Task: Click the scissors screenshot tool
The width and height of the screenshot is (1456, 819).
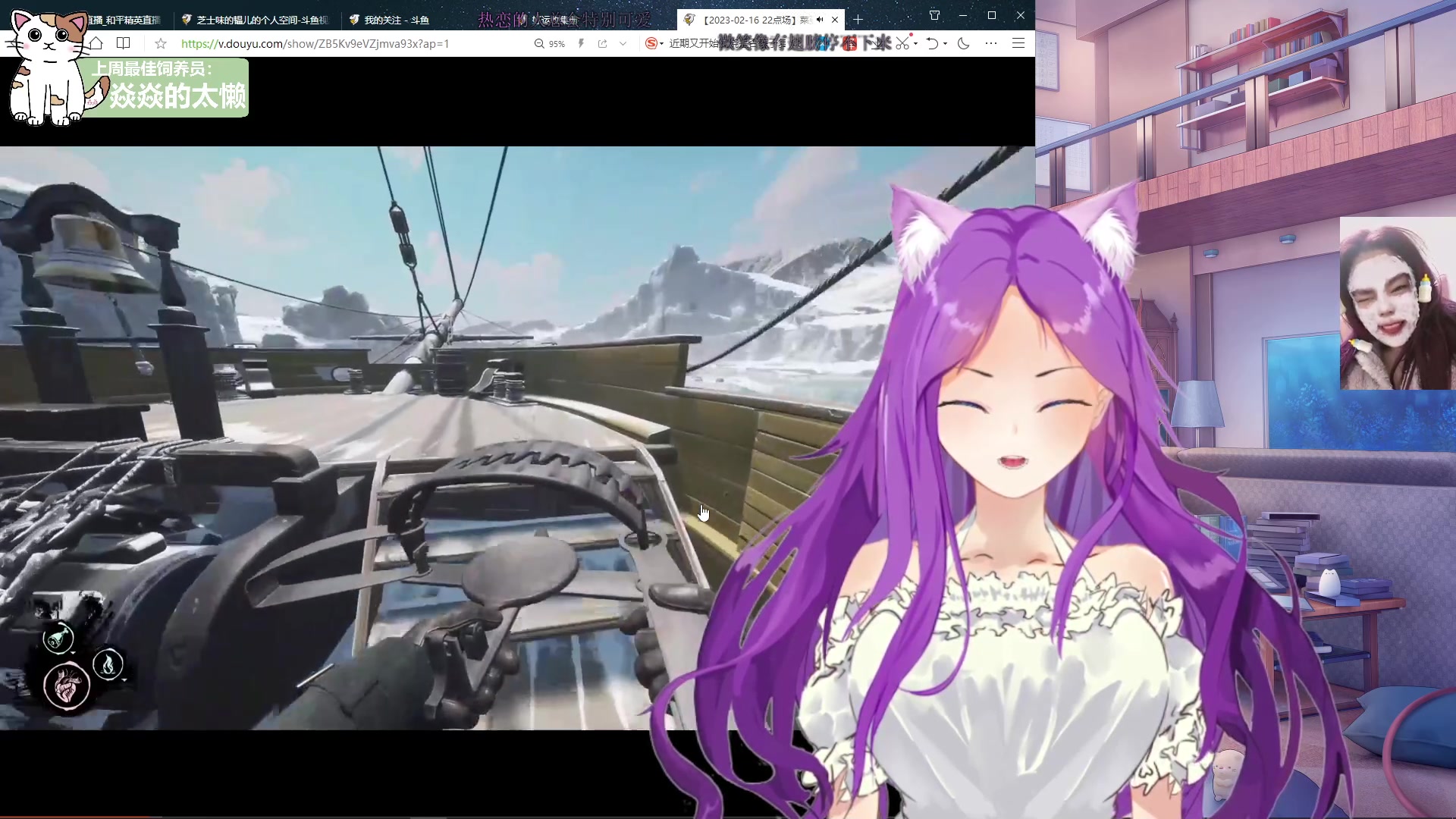Action: [x=902, y=43]
